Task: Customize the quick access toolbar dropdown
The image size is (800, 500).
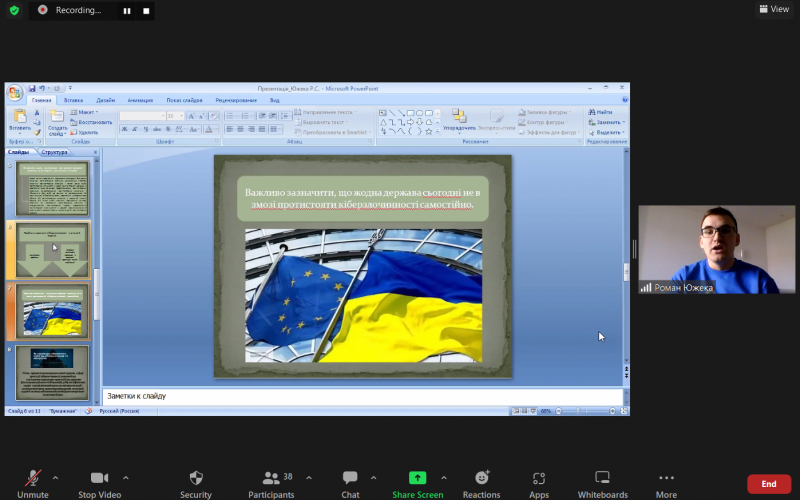Action: [70, 88]
